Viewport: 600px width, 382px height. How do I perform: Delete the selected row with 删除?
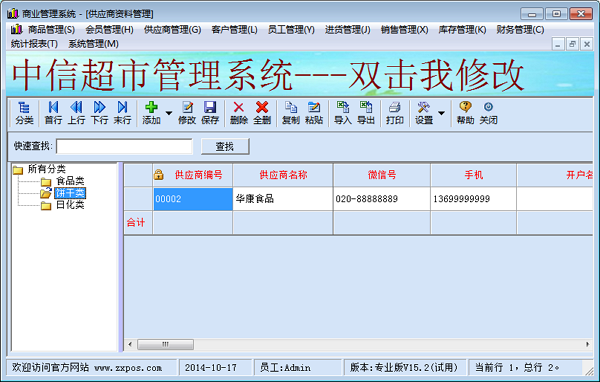coord(239,113)
